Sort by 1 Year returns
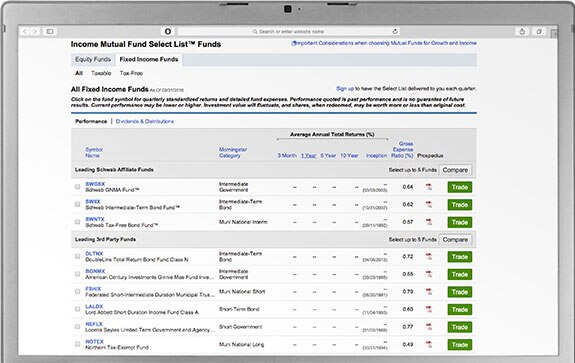 (x=308, y=155)
